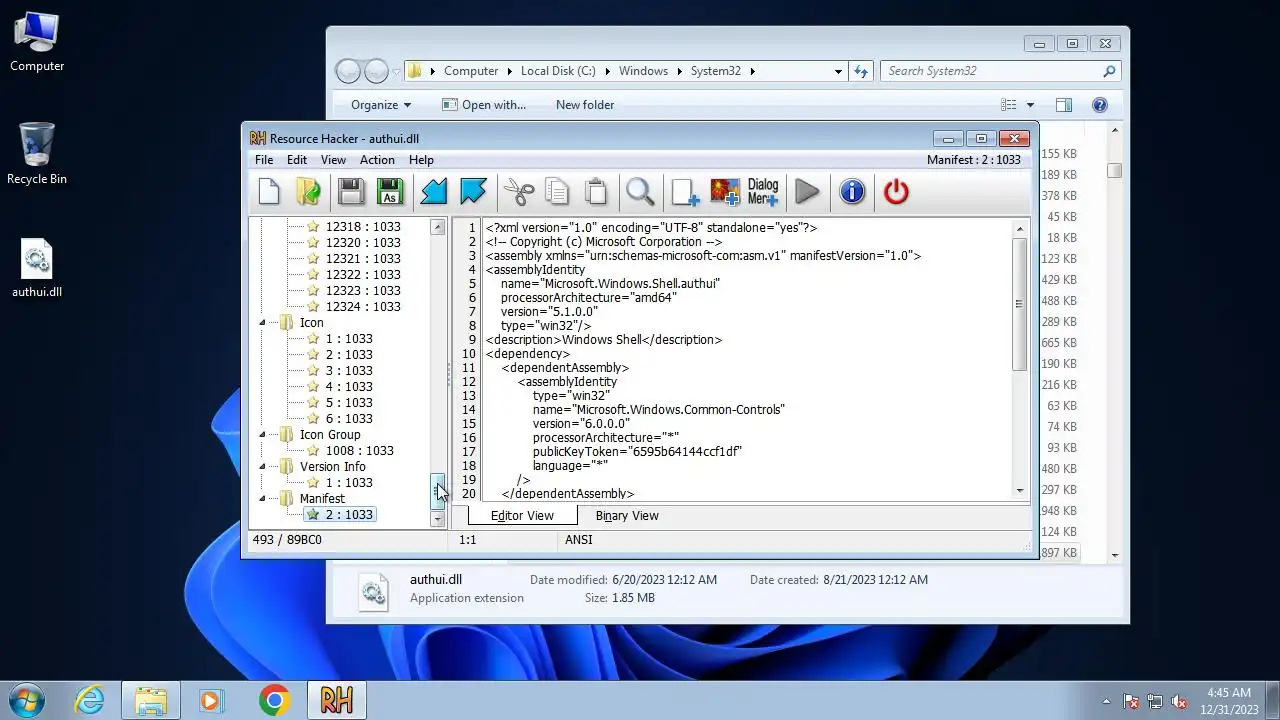Click the blue down-left arrow toolbar icon
This screenshot has width=1280, height=720.
tap(433, 191)
